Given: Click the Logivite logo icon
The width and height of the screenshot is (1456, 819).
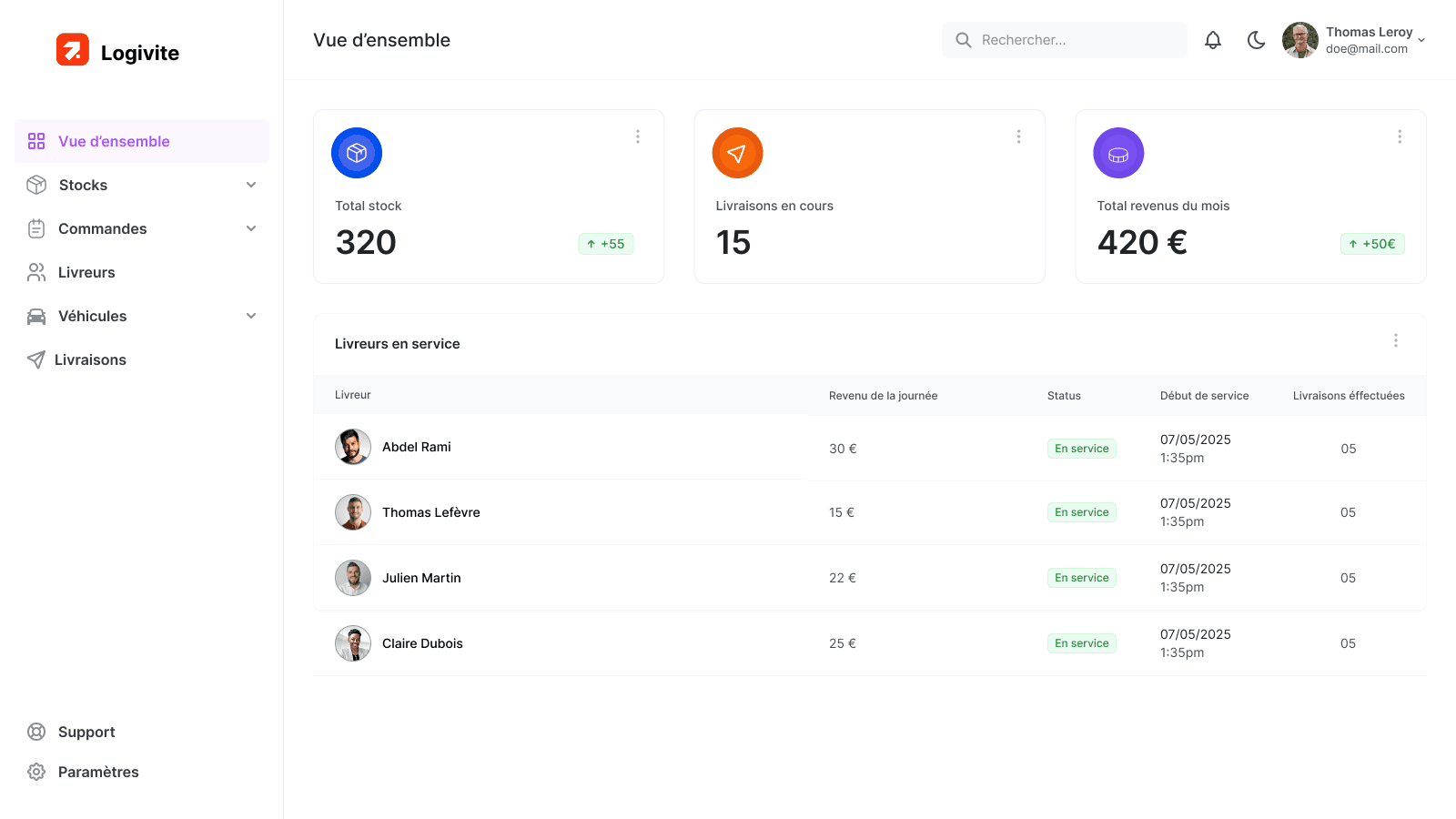Looking at the screenshot, I should click(74, 51).
